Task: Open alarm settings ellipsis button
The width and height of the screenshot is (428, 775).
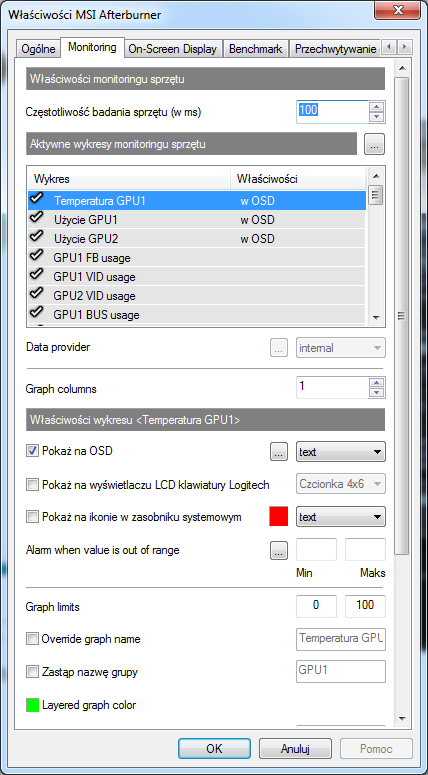Action: click(279, 551)
